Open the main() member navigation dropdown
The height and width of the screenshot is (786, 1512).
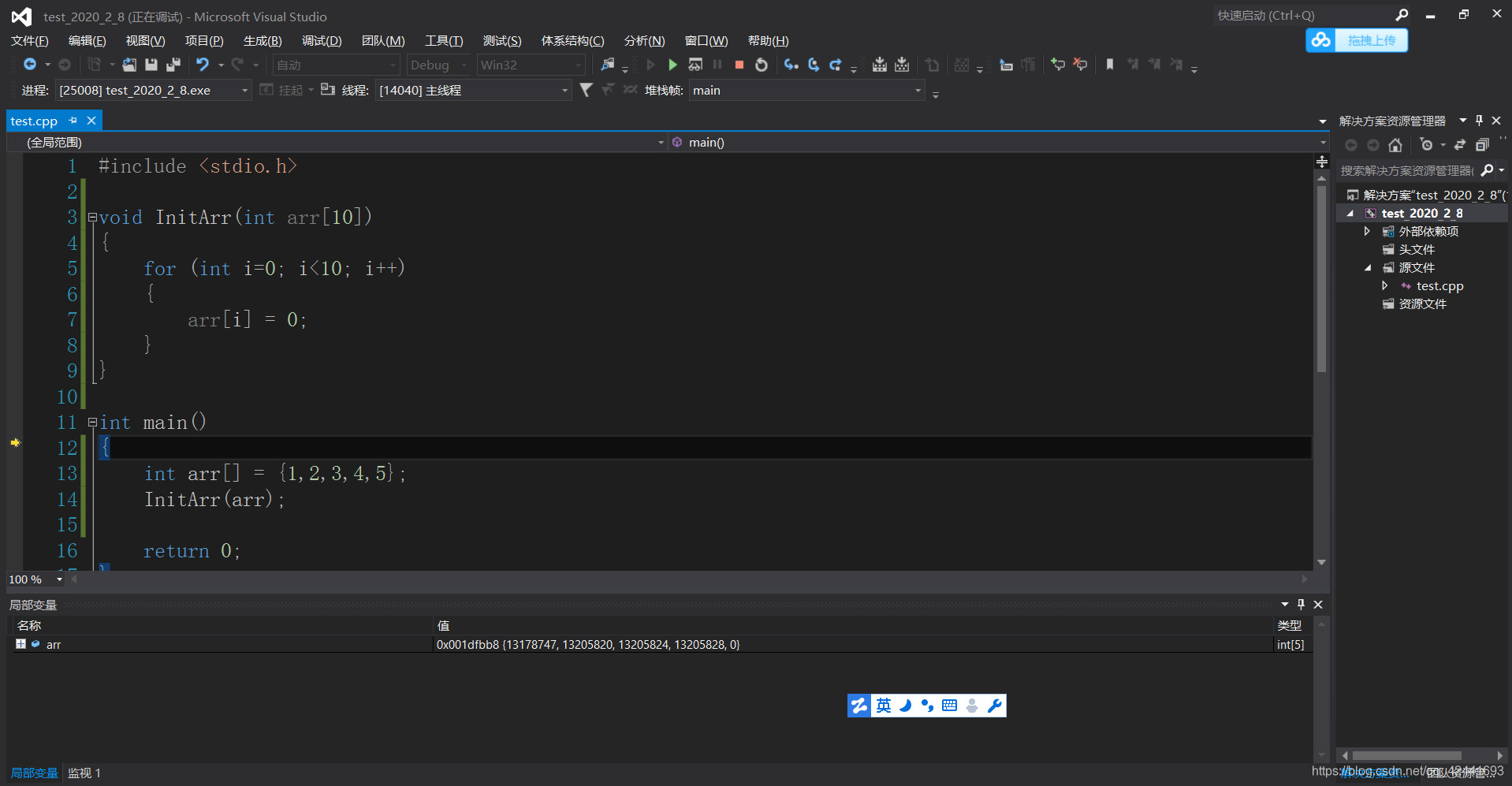tap(998, 142)
